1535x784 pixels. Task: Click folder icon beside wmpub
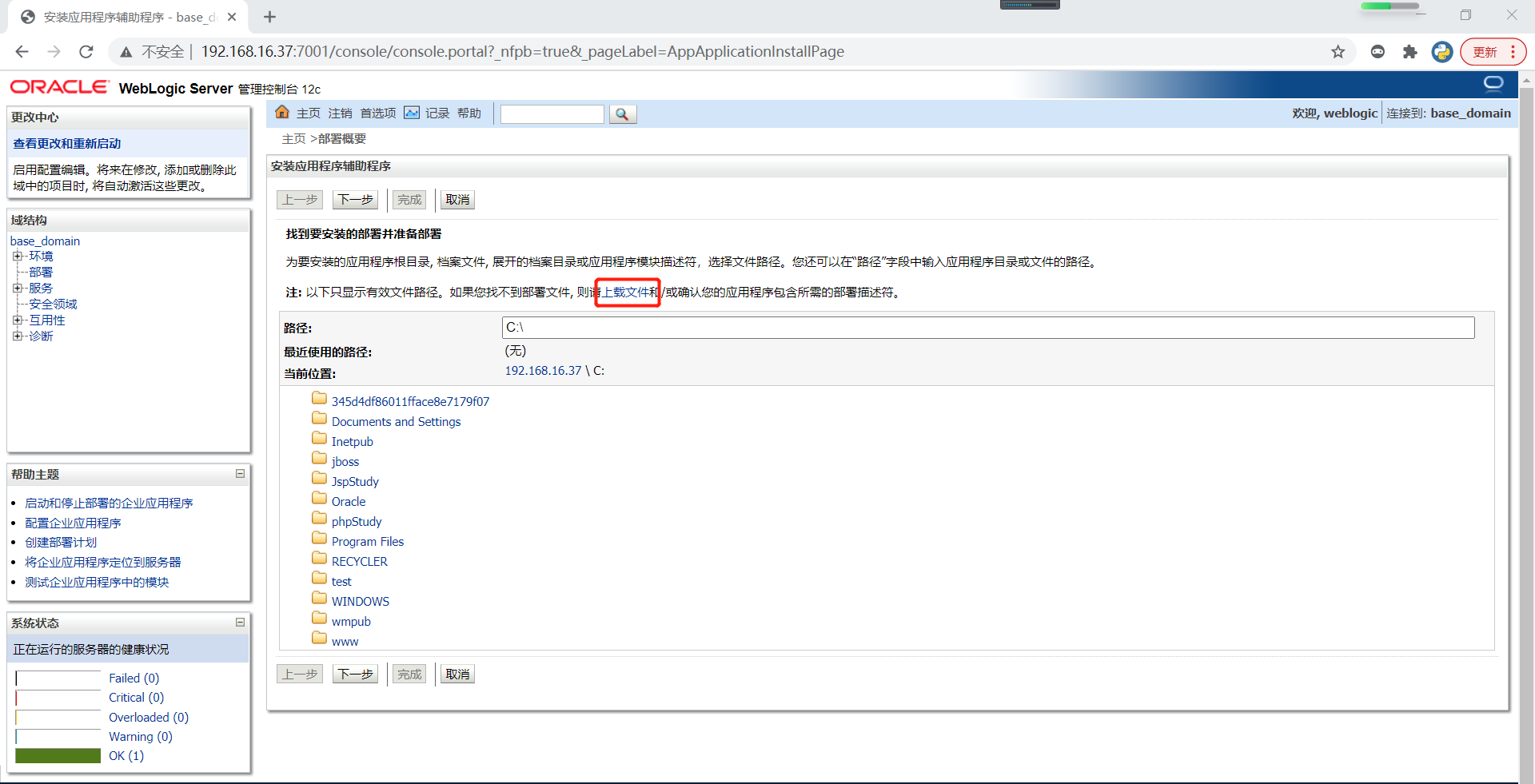tap(320, 618)
